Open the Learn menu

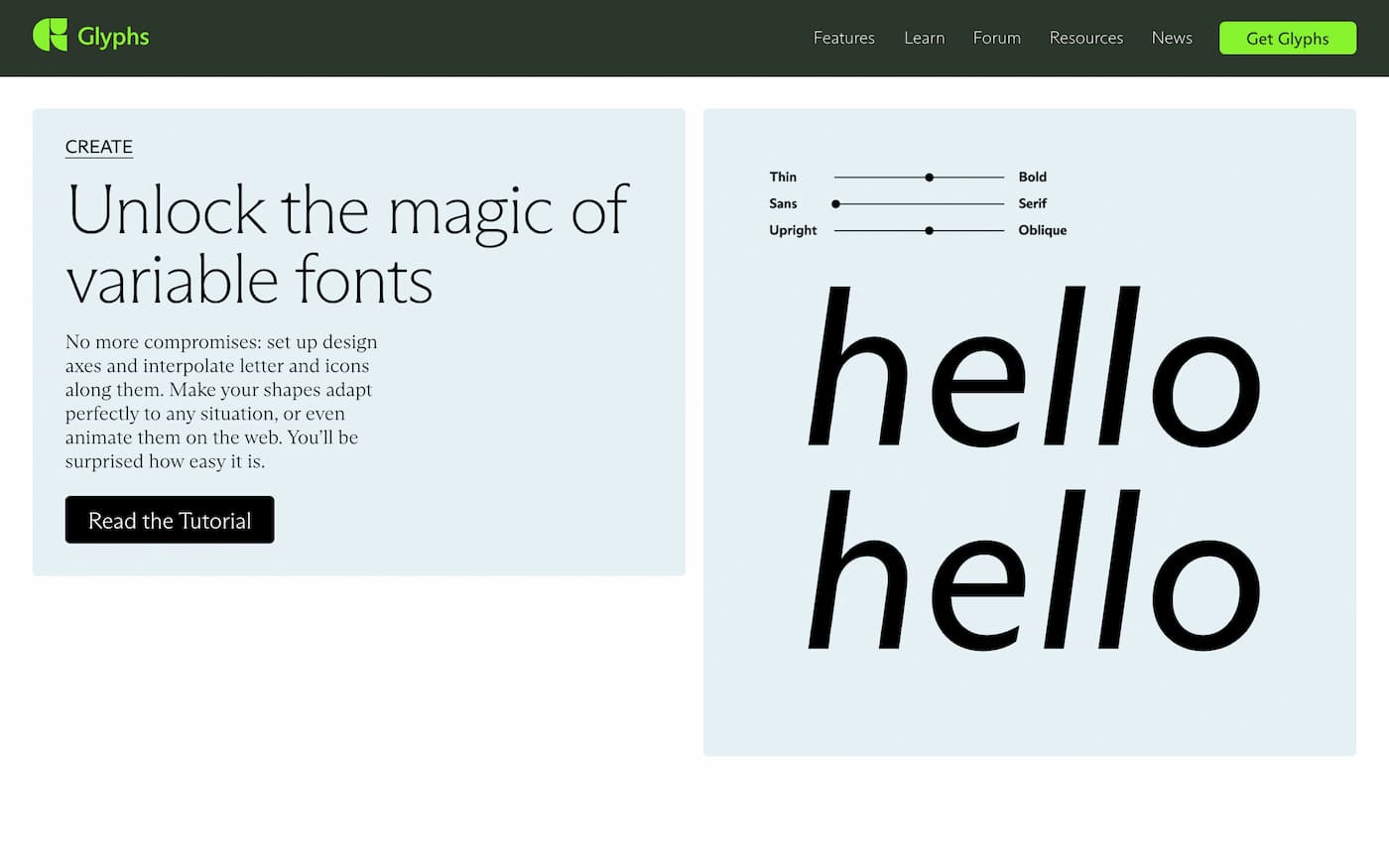point(924,38)
